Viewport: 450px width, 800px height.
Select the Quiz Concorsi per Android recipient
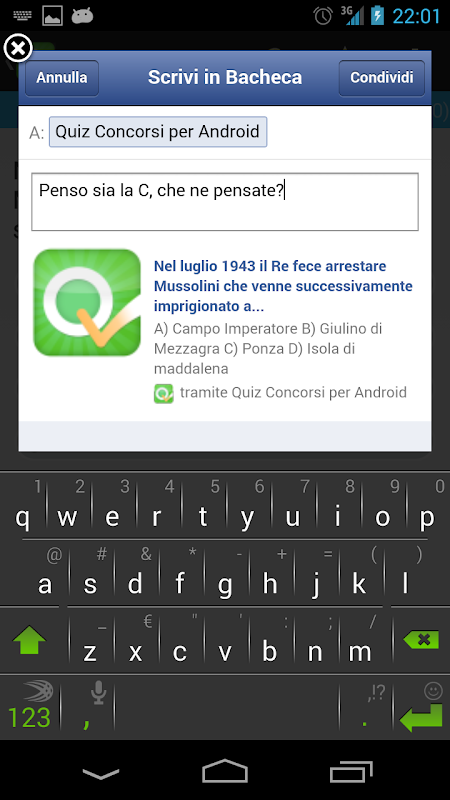[158, 132]
